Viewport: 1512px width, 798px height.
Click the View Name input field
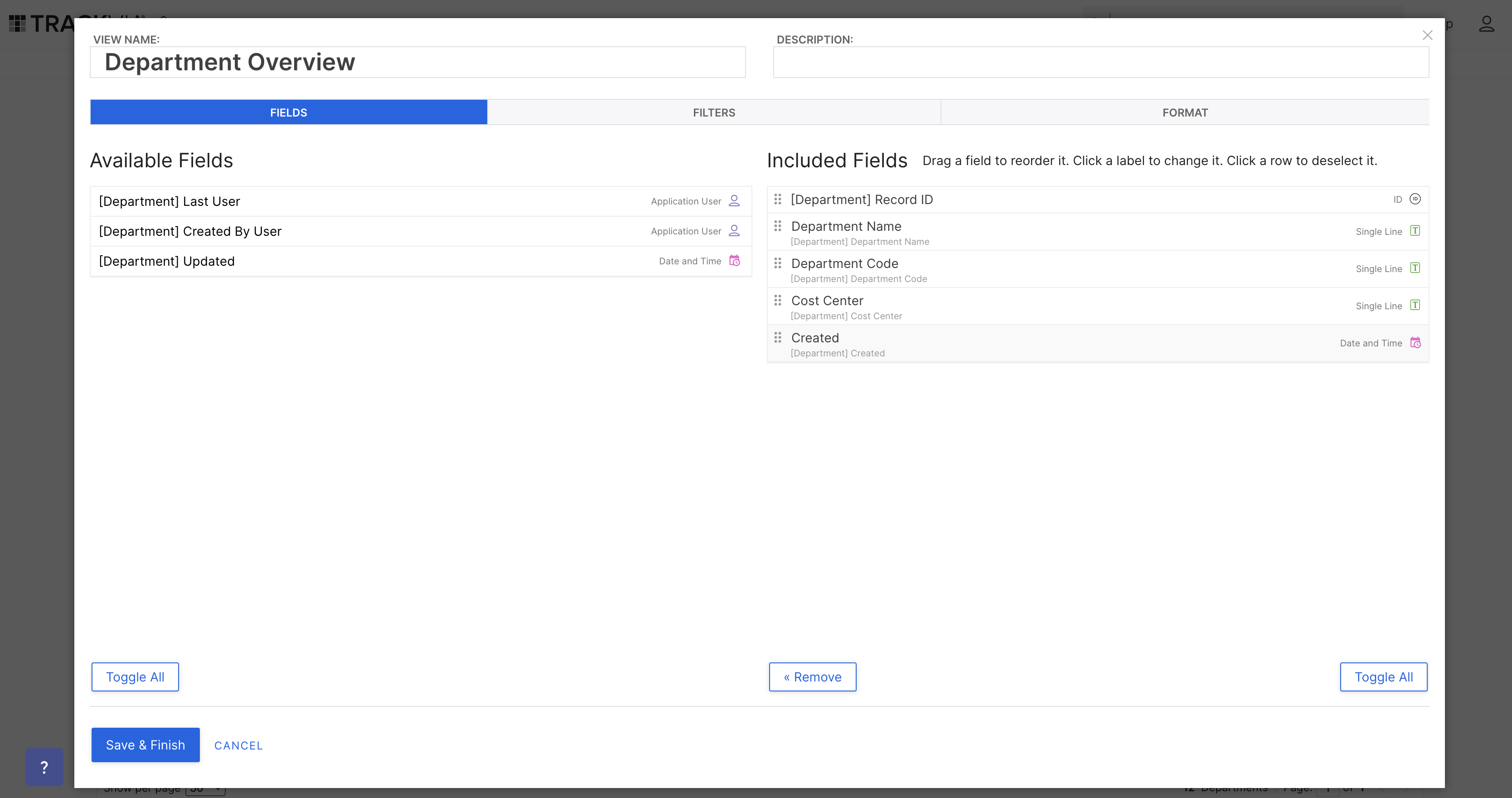(417, 62)
